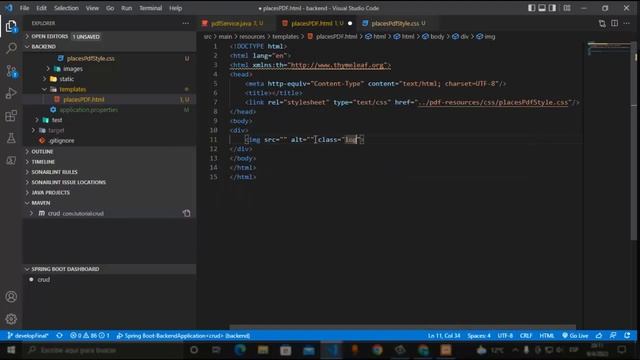Select placesPDF.html in explorer tree
Screen dimensions: 640x360
pos(109,99)
